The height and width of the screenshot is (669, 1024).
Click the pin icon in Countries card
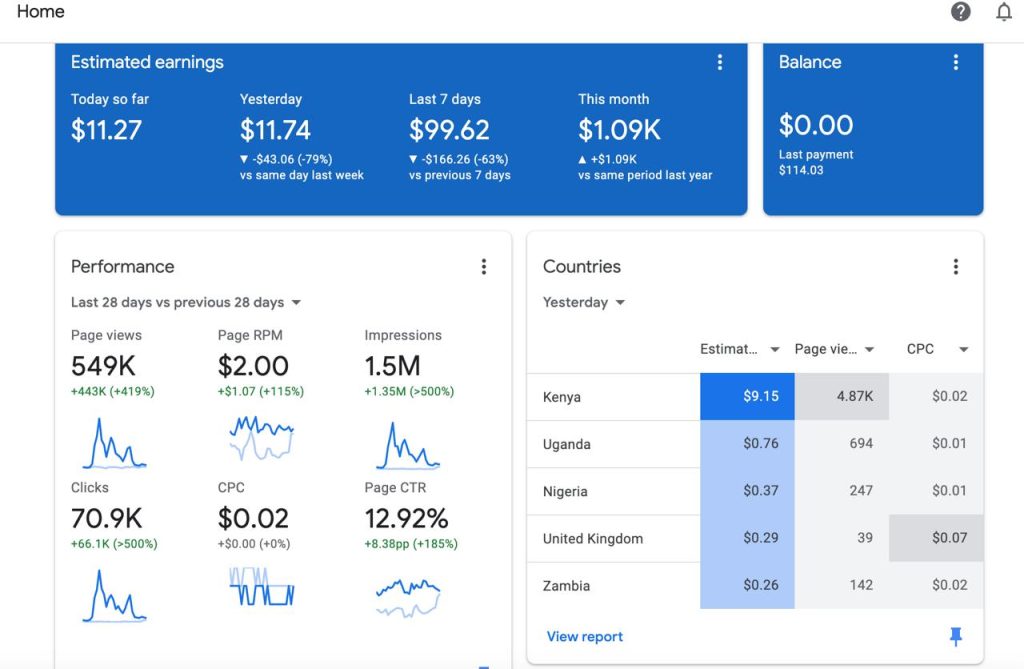955,636
